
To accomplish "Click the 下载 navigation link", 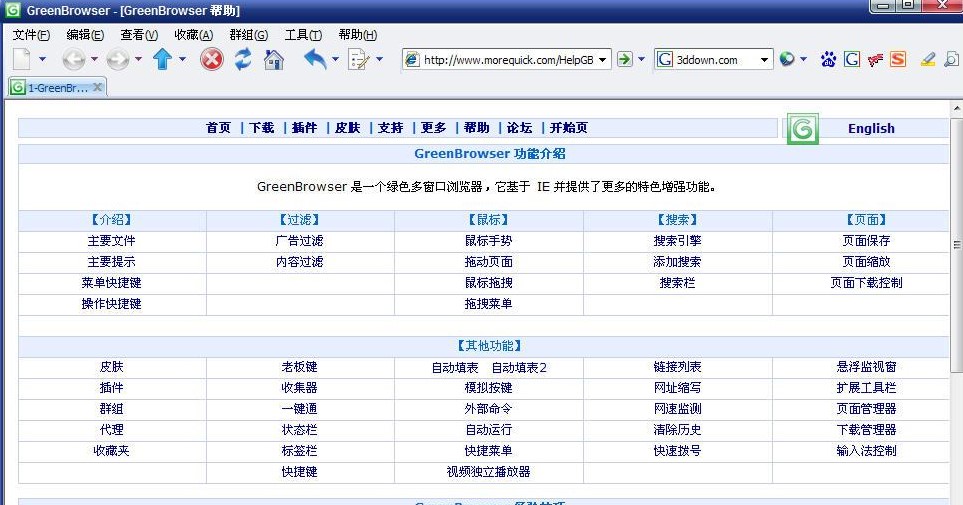I will (x=262, y=128).
